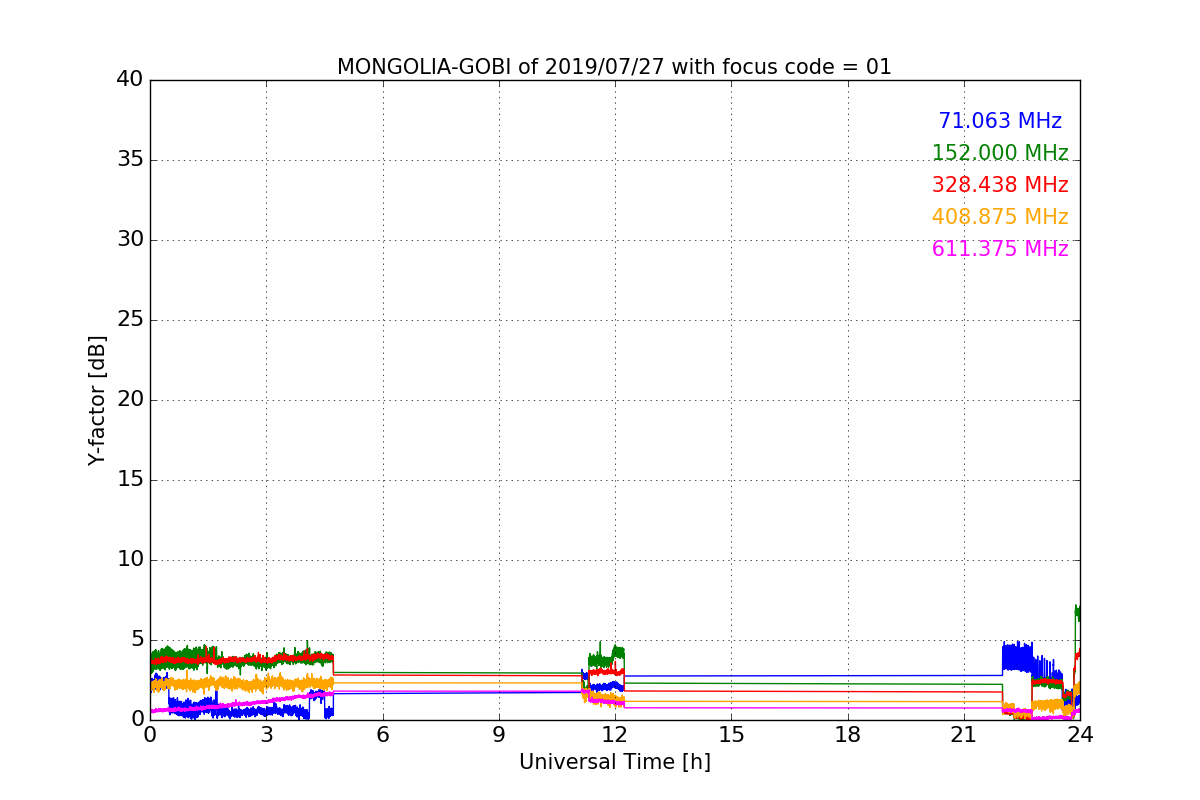
Task: Select x-axis tick label 24
Action: tap(1080, 735)
